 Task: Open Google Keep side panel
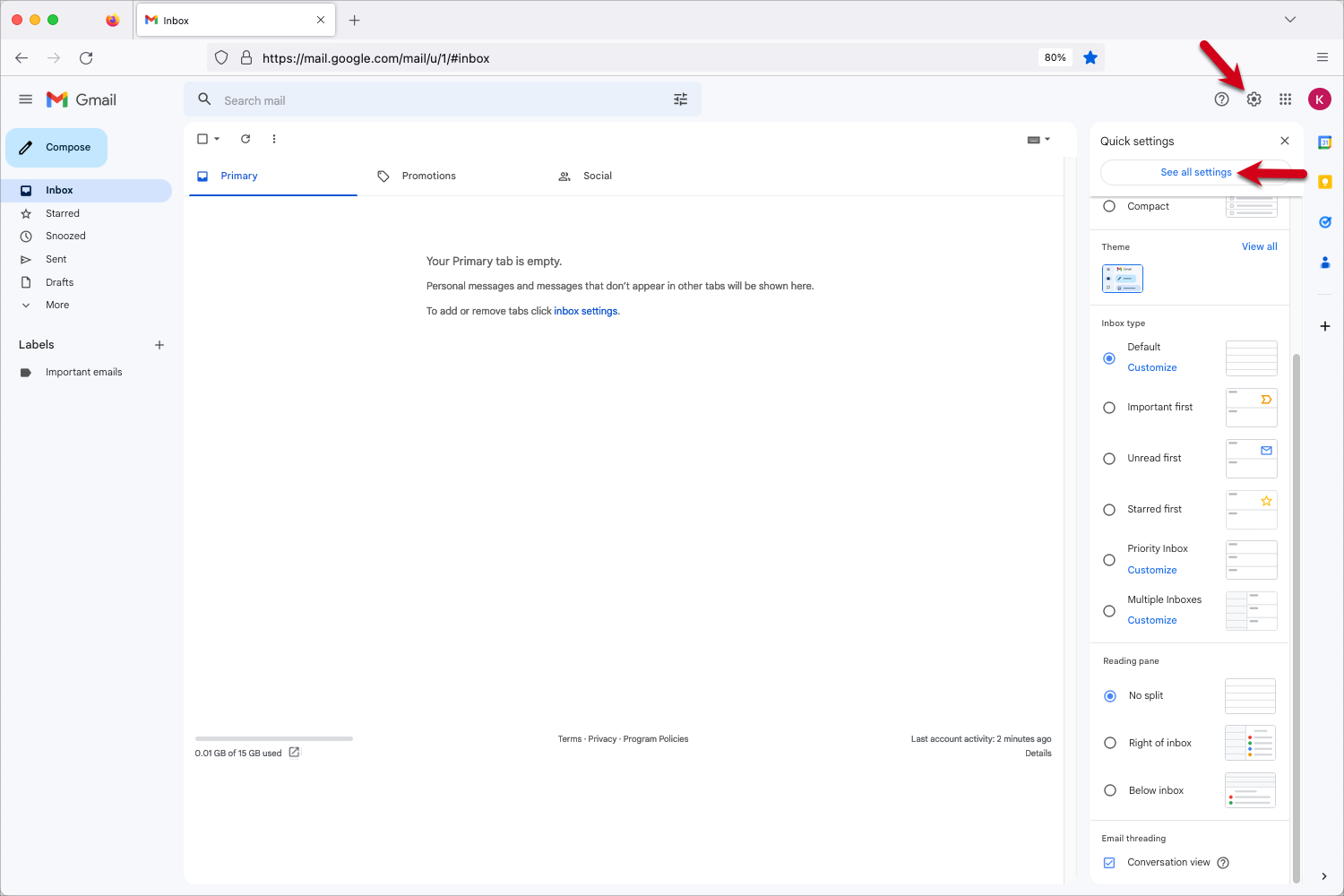pyautogui.click(x=1324, y=182)
